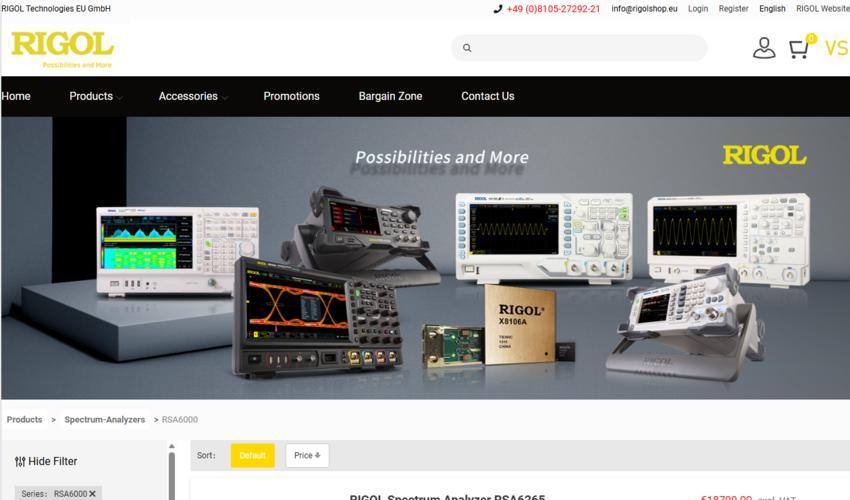Go to Bargain Zone

(x=390, y=96)
